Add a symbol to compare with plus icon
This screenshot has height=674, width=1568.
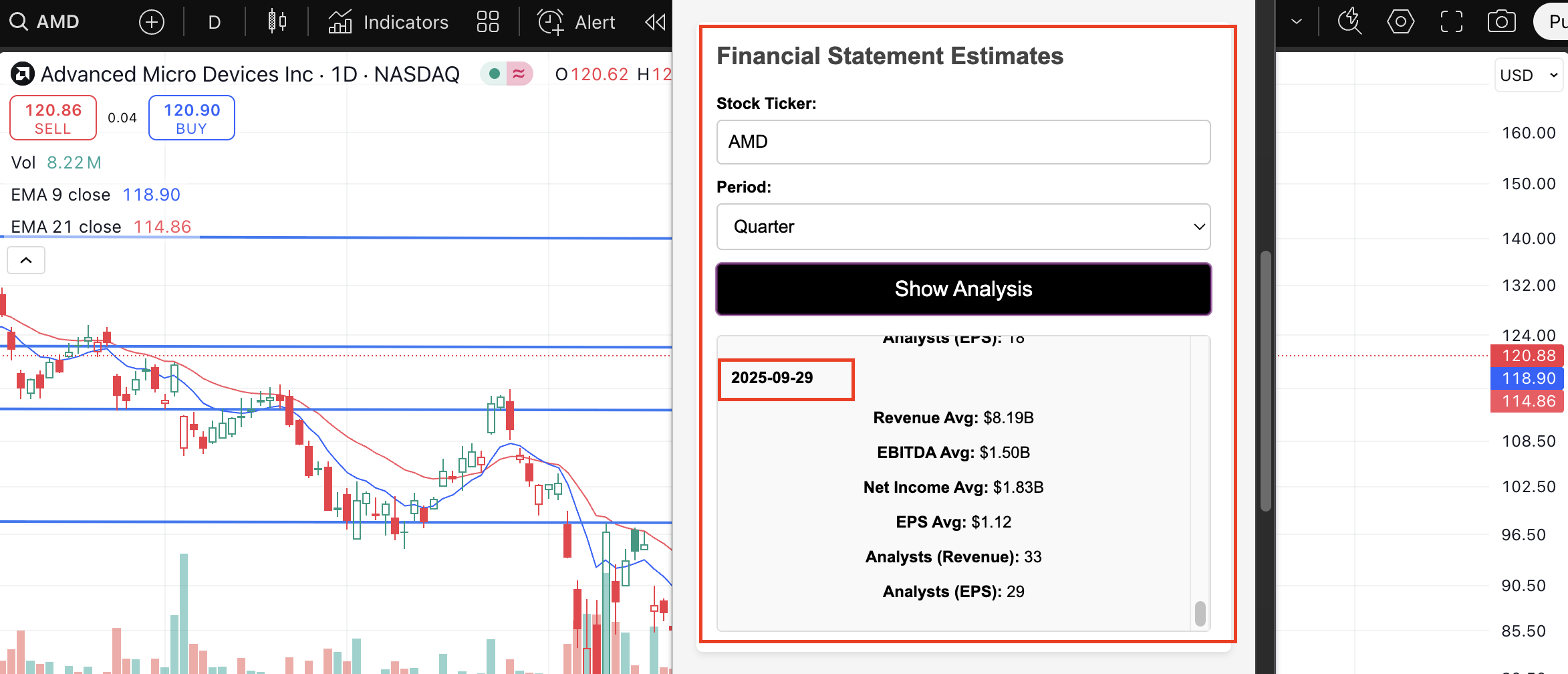point(152,22)
